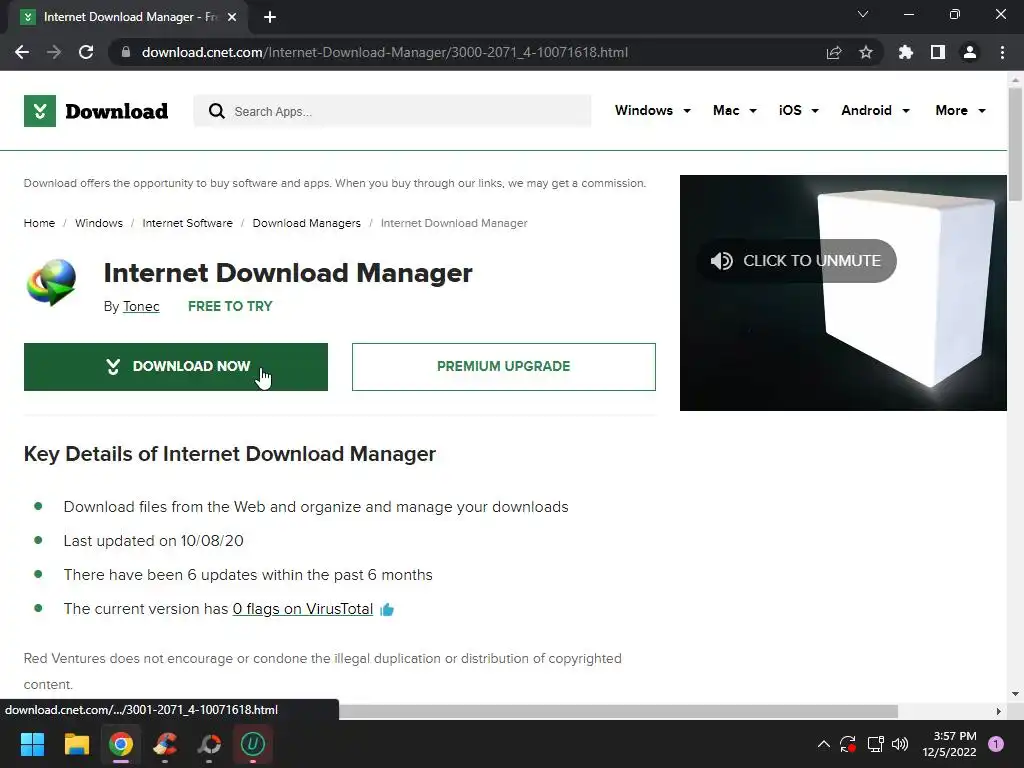Click the horizontal scrollbar thumb
This screenshot has width=1024, height=768.
pyautogui.click(x=618, y=711)
